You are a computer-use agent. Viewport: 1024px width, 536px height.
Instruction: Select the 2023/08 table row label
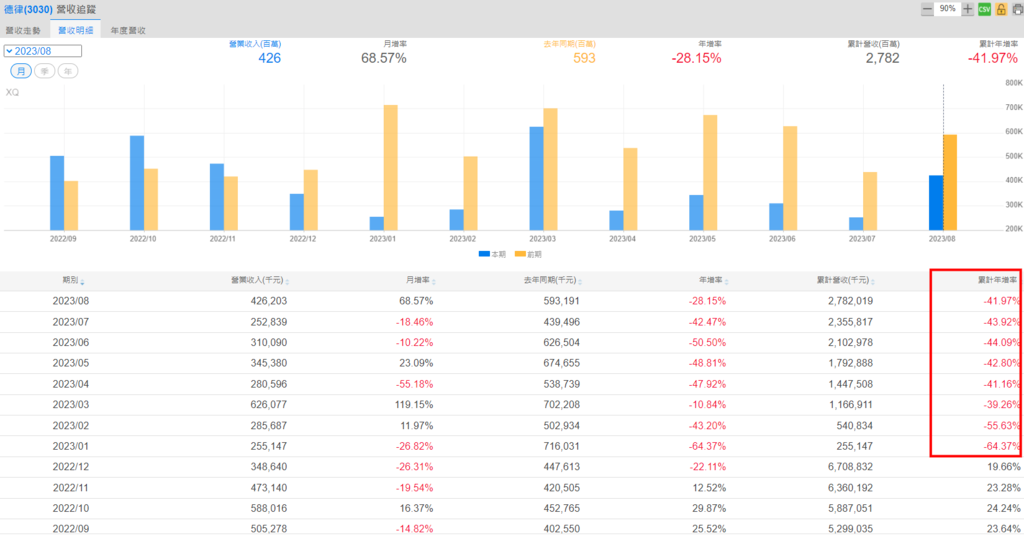click(x=71, y=301)
